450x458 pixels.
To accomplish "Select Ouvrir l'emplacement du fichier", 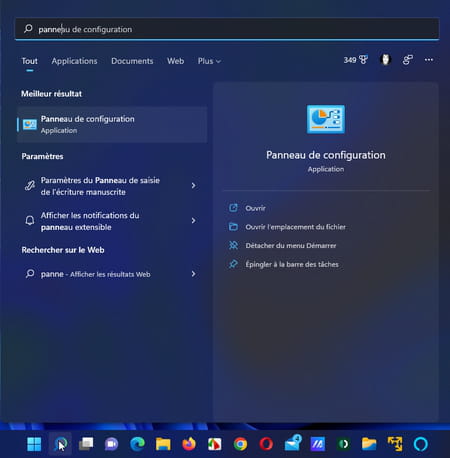I will pyautogui.click(x=295, y=227).
